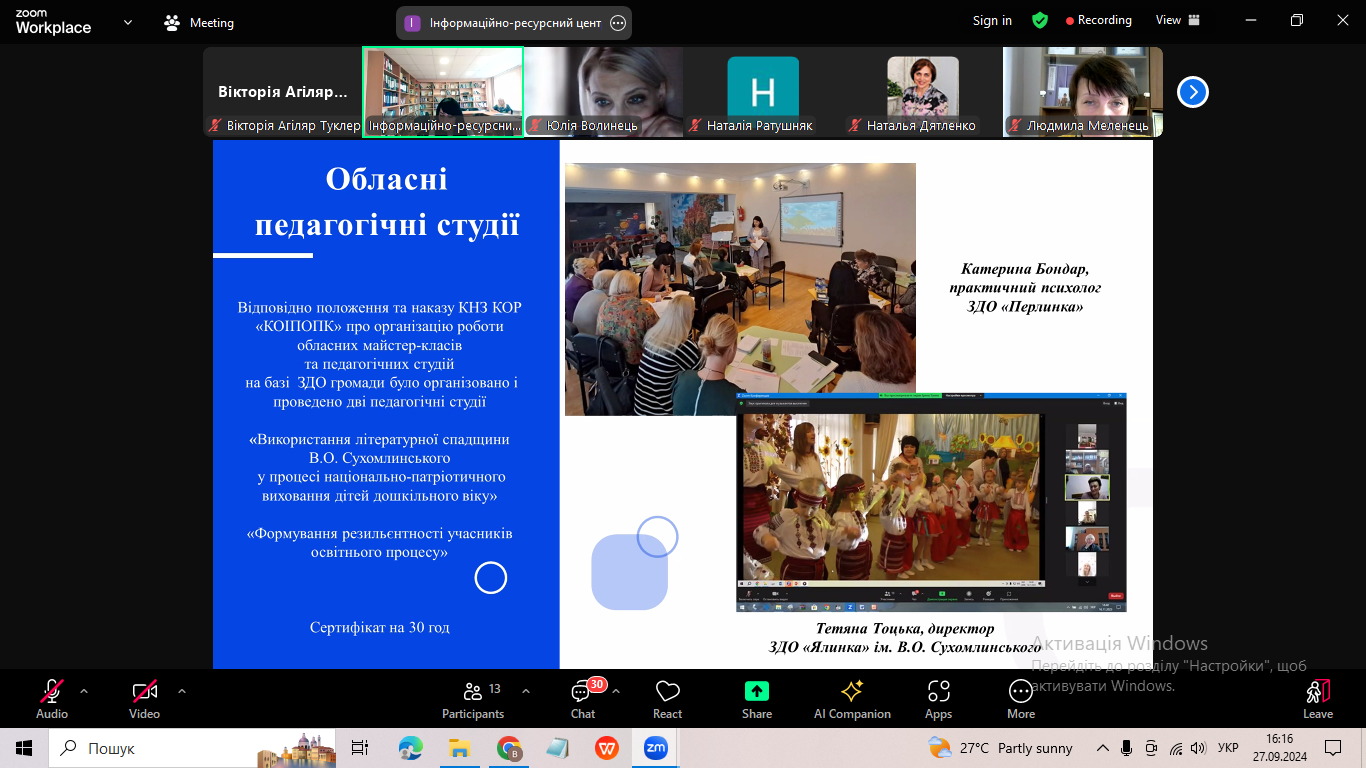Image resolution: width=1366 pixels, height=768 pixels.
Task: Open AI Companion
Action: [852, 698]
